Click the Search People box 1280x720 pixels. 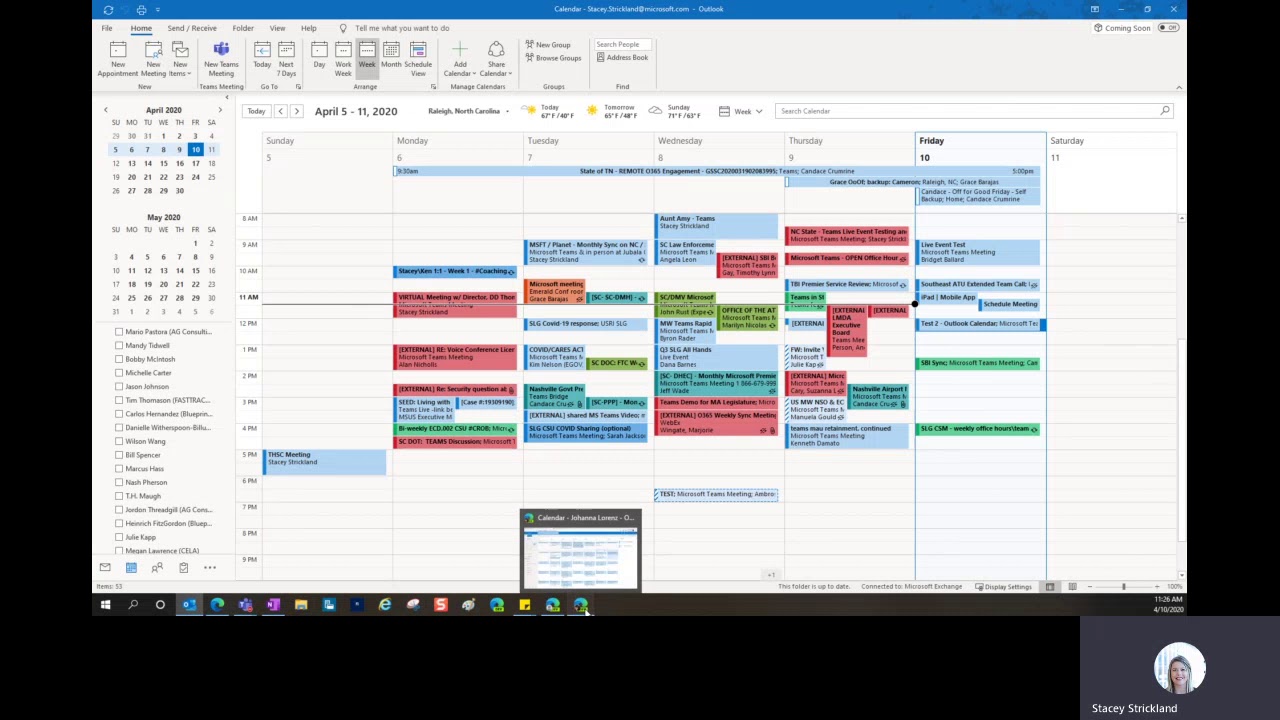622,45
